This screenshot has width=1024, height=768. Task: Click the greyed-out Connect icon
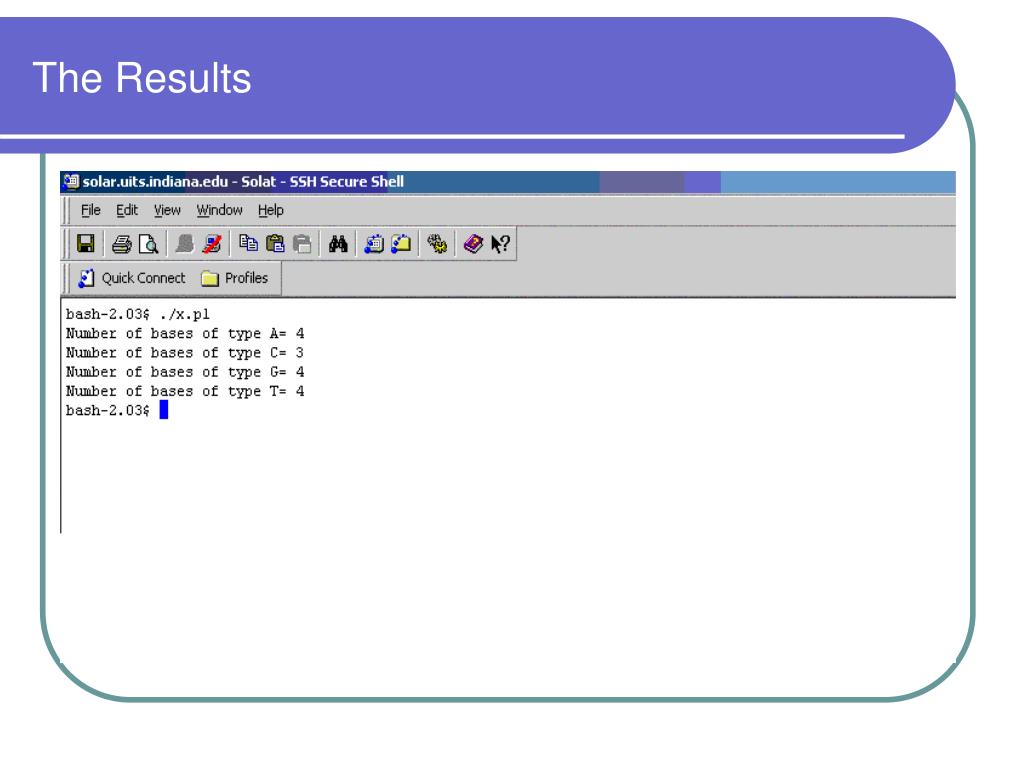point(185,244)
